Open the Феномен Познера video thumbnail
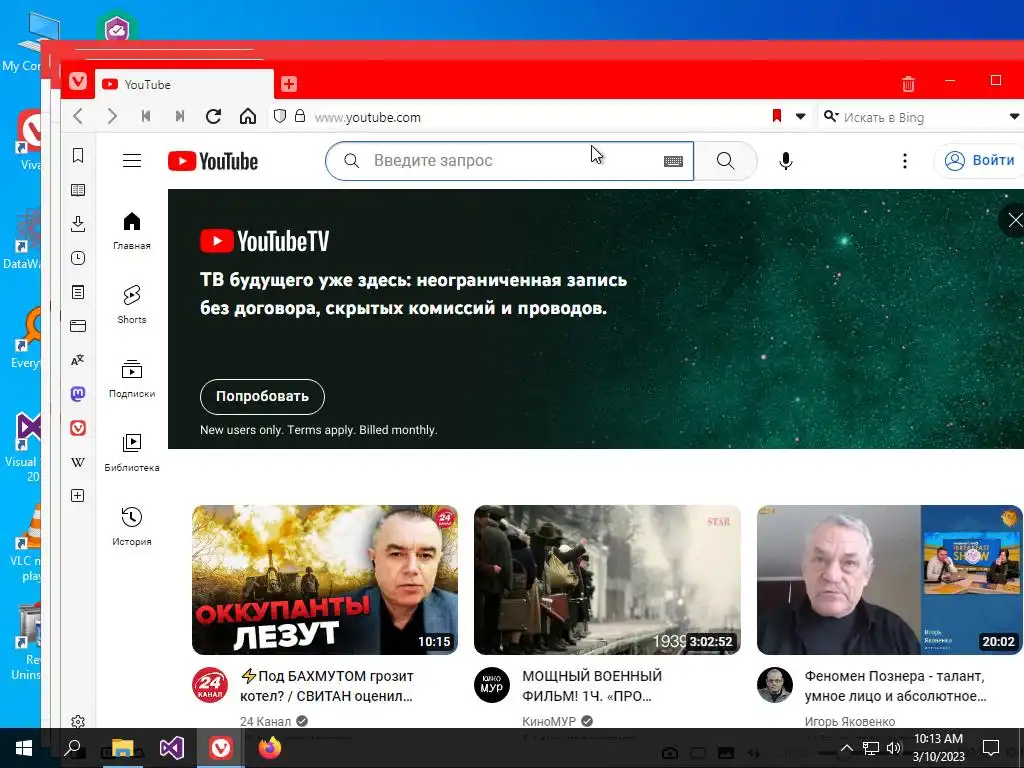The height and width of the screenshot is (768, 1024). pos(889,580)
